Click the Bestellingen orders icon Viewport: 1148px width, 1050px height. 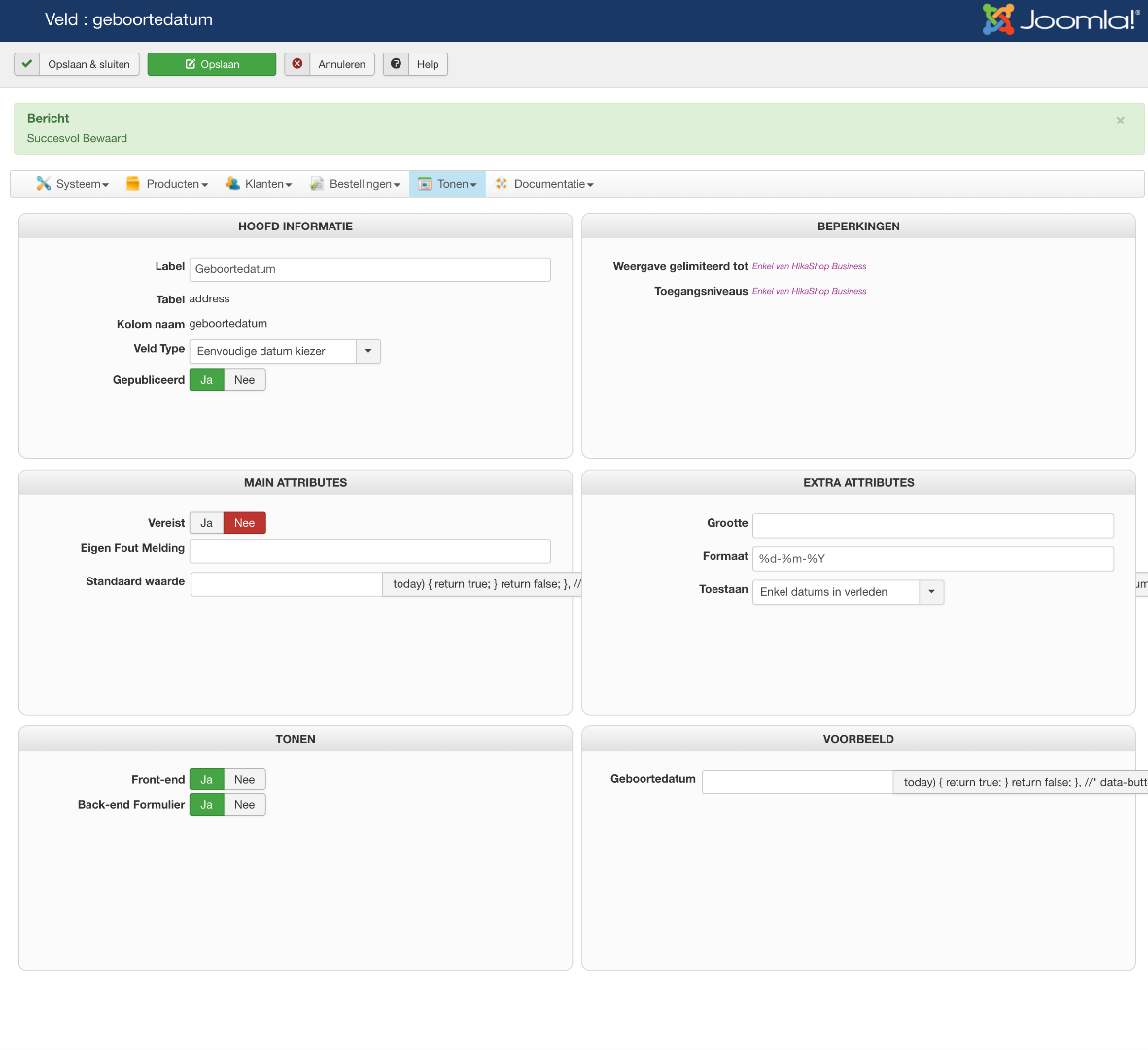pos(316,184)
